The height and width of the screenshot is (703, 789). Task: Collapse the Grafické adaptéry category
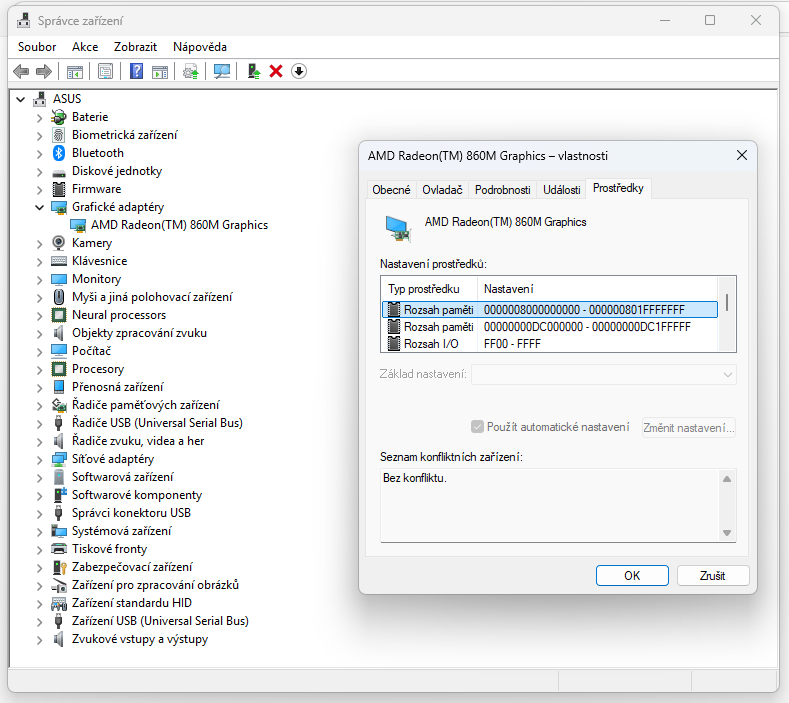(39, 207)
